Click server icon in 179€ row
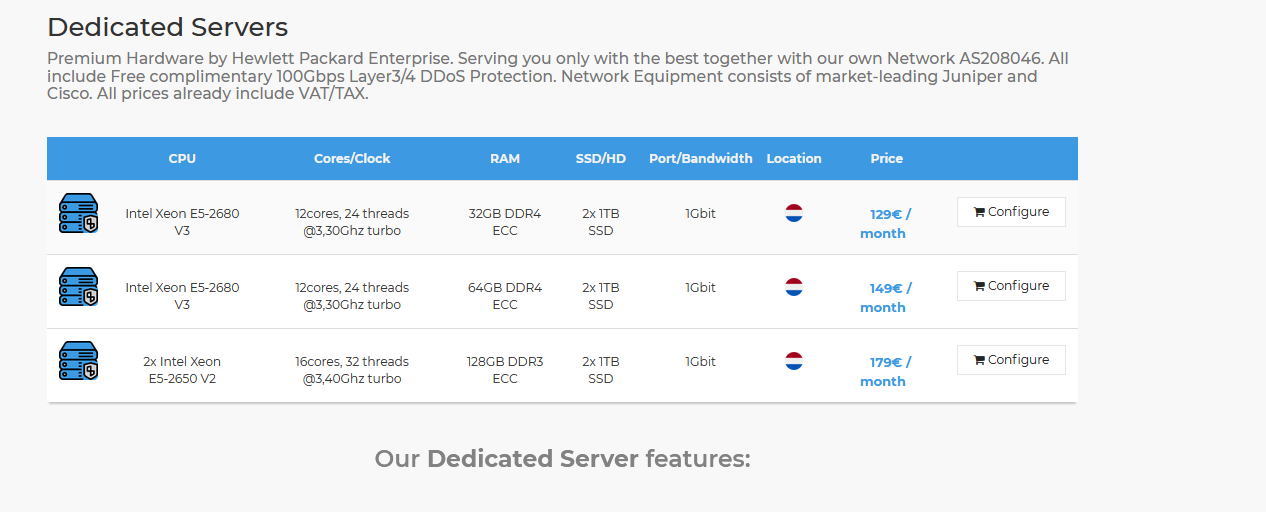The image size is (1266, 512). 78,361
